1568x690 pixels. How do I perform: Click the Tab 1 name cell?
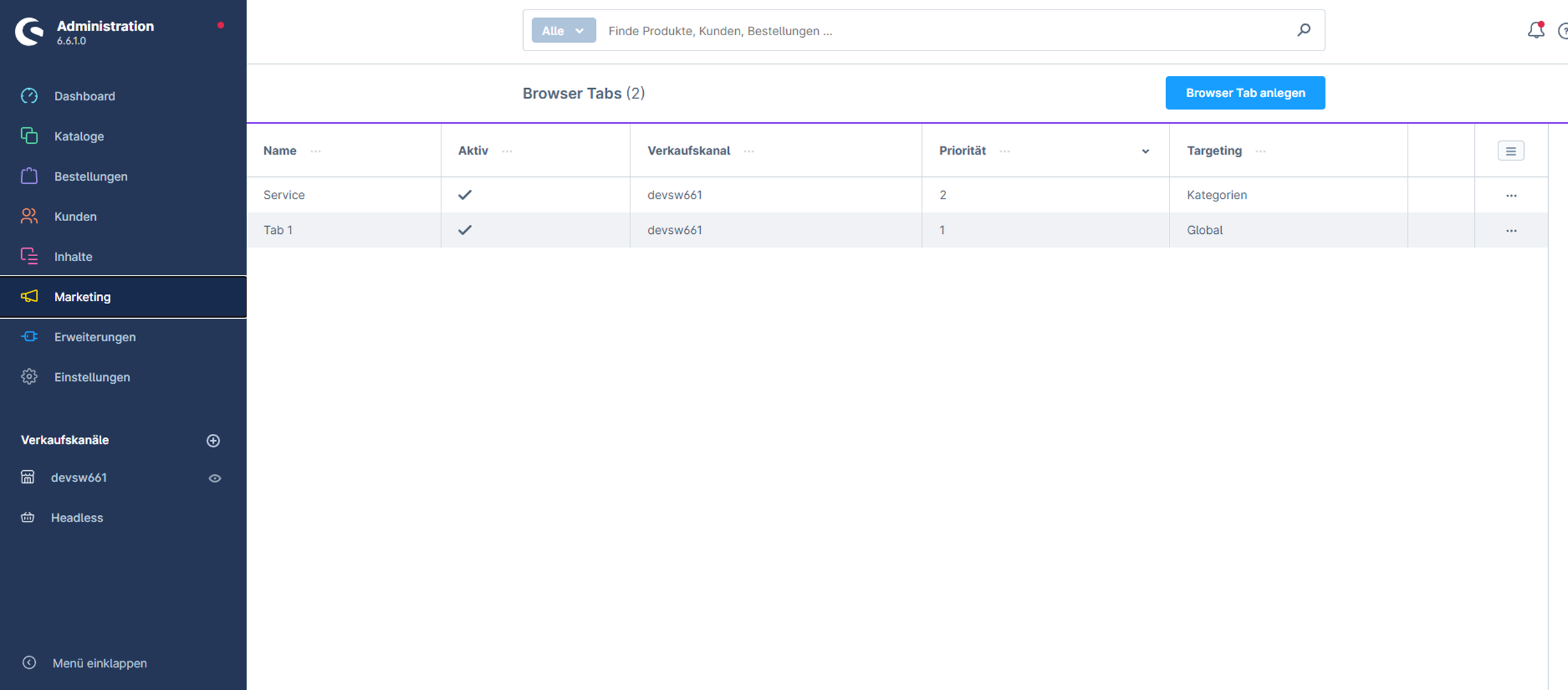tap(344, 230)
